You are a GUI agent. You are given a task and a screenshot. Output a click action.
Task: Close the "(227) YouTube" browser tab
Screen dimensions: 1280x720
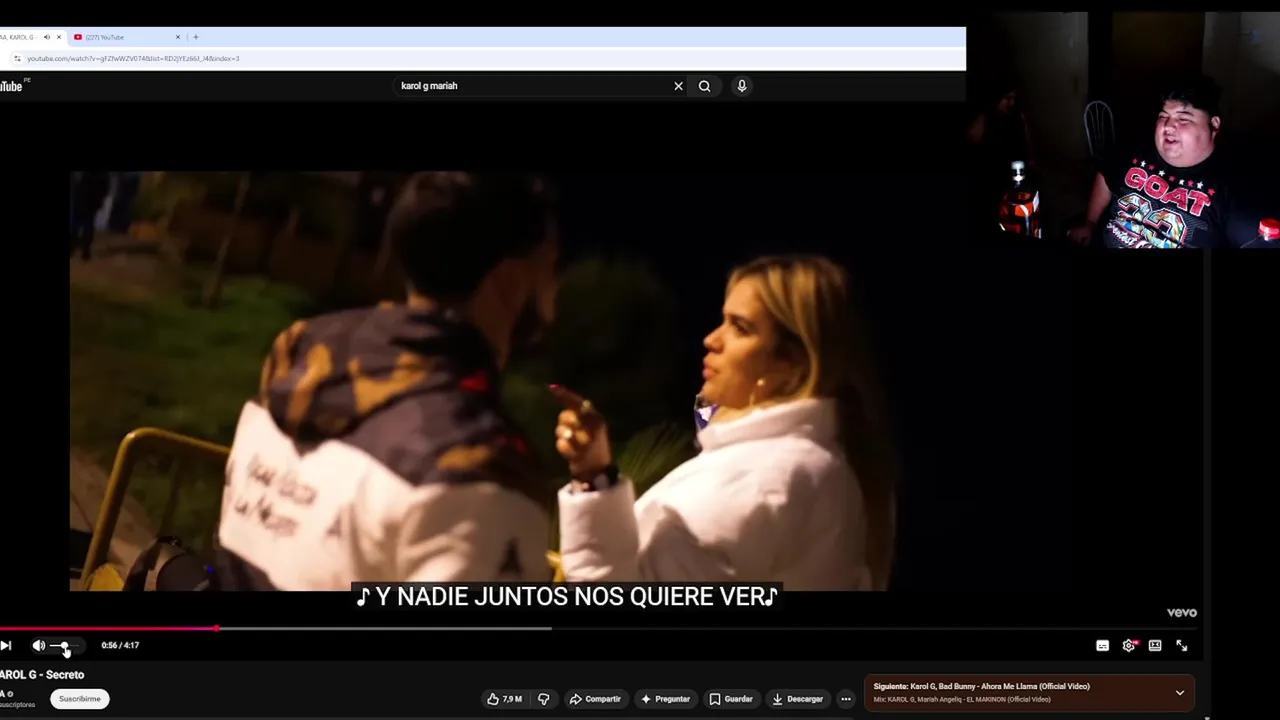click(178, 37)
